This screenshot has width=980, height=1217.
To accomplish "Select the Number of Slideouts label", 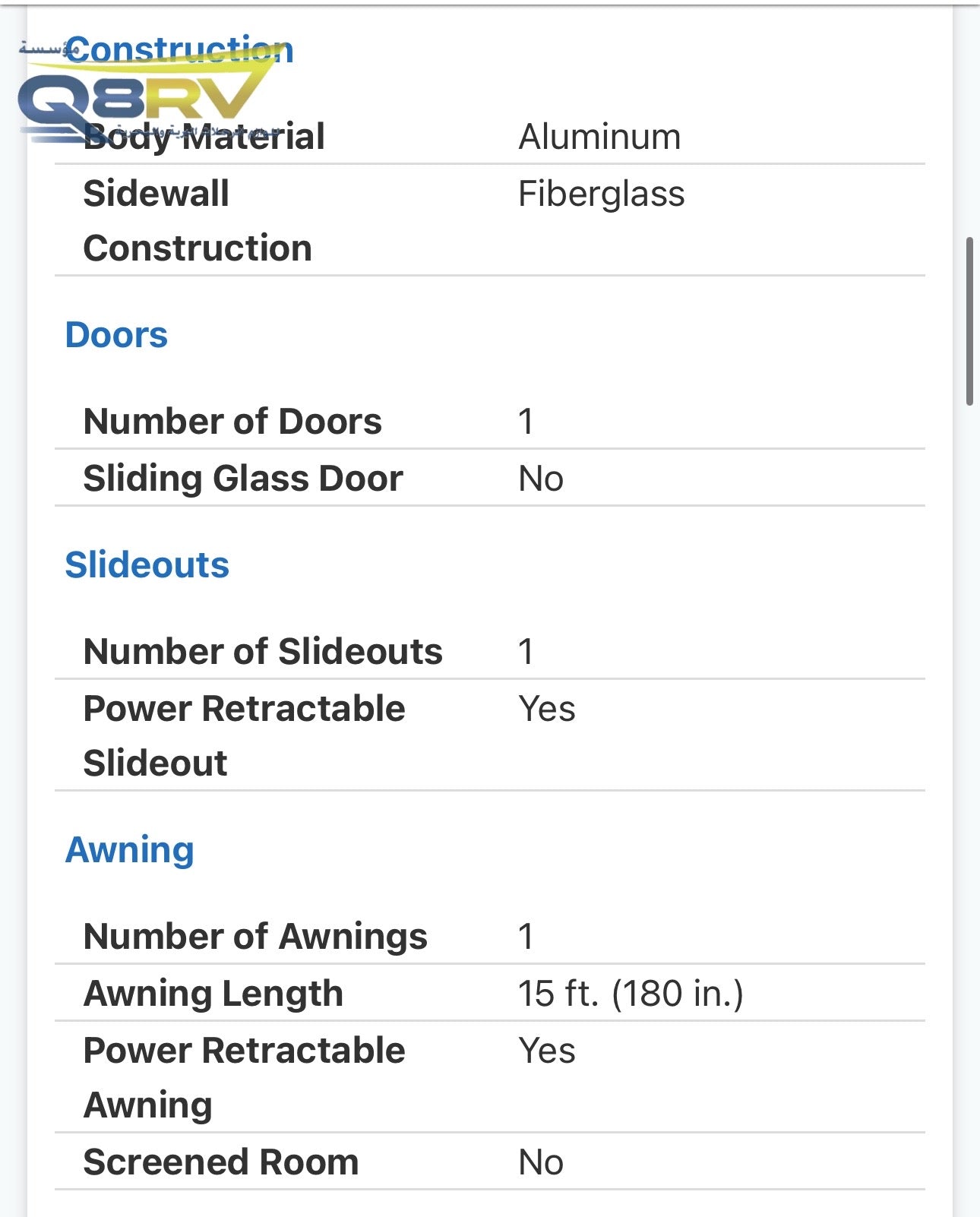I will coord(263,652).
